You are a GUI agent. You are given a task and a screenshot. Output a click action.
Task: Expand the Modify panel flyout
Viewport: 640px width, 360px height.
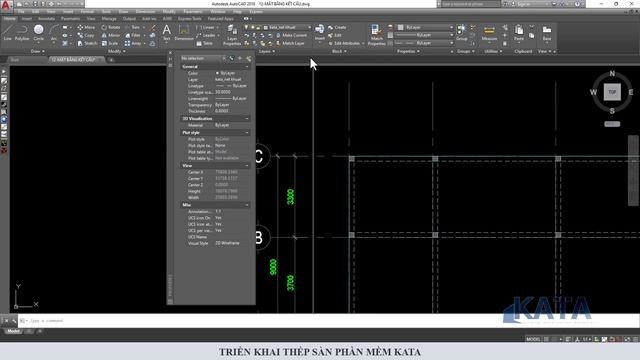[116, 51]
